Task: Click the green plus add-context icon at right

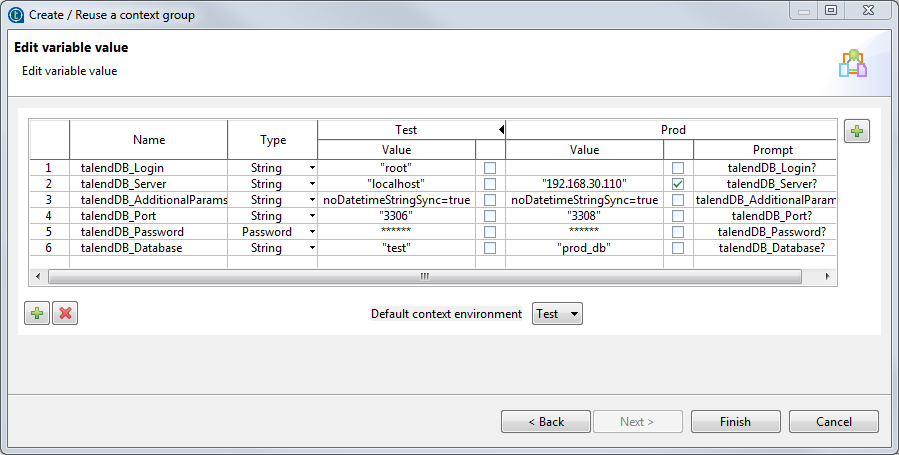Action: (x=856, y=132)
